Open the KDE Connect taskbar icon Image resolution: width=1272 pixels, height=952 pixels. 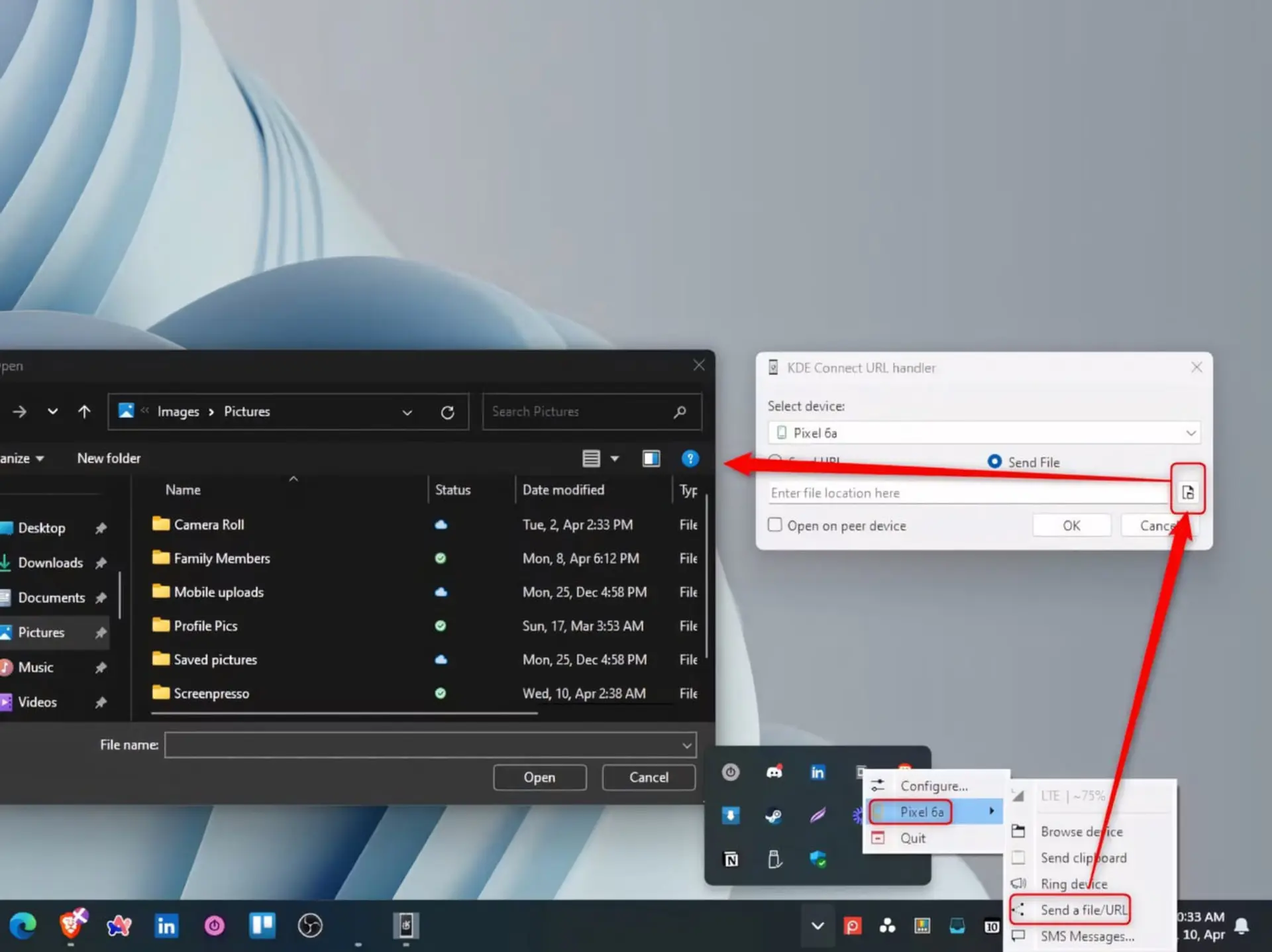[x=405, y=926]
